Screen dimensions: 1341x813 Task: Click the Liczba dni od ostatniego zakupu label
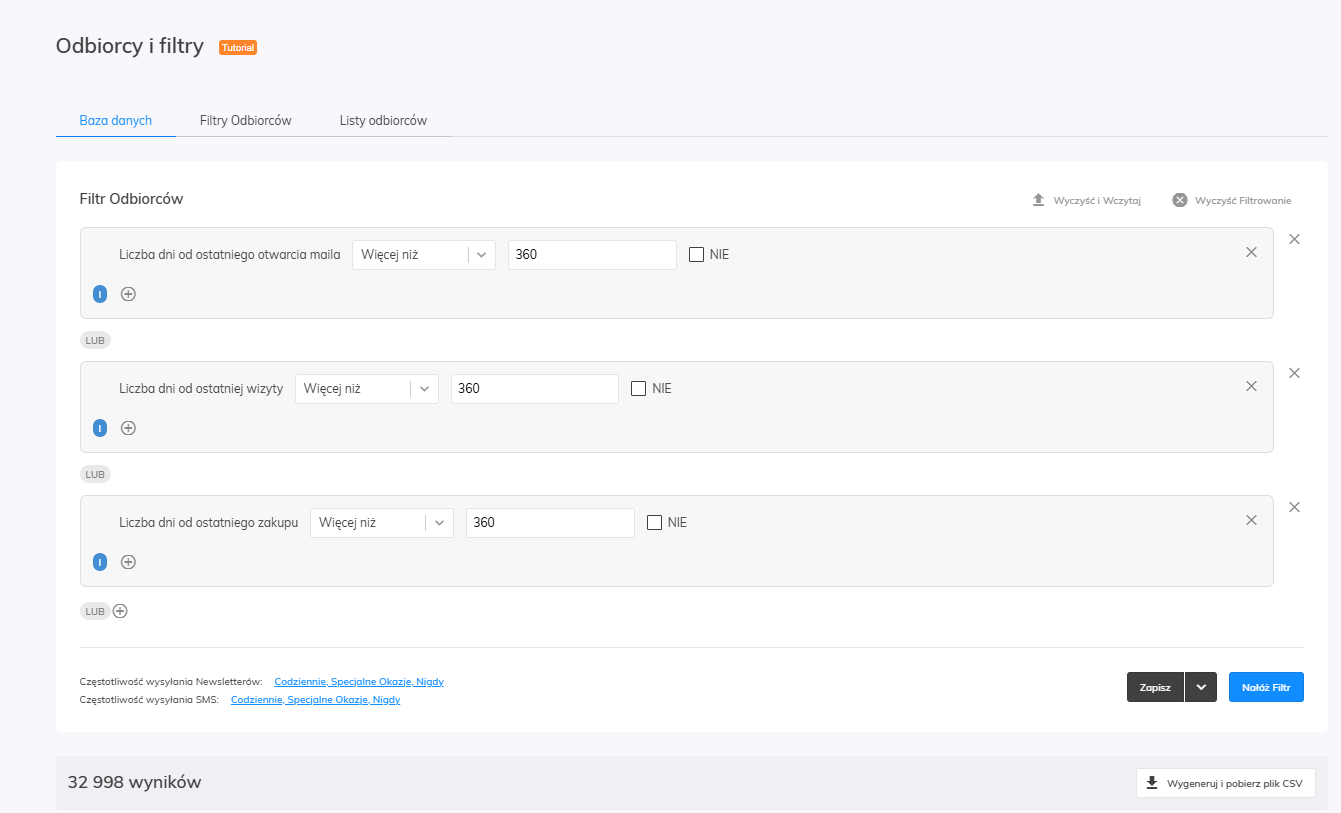tap(209, 523)
